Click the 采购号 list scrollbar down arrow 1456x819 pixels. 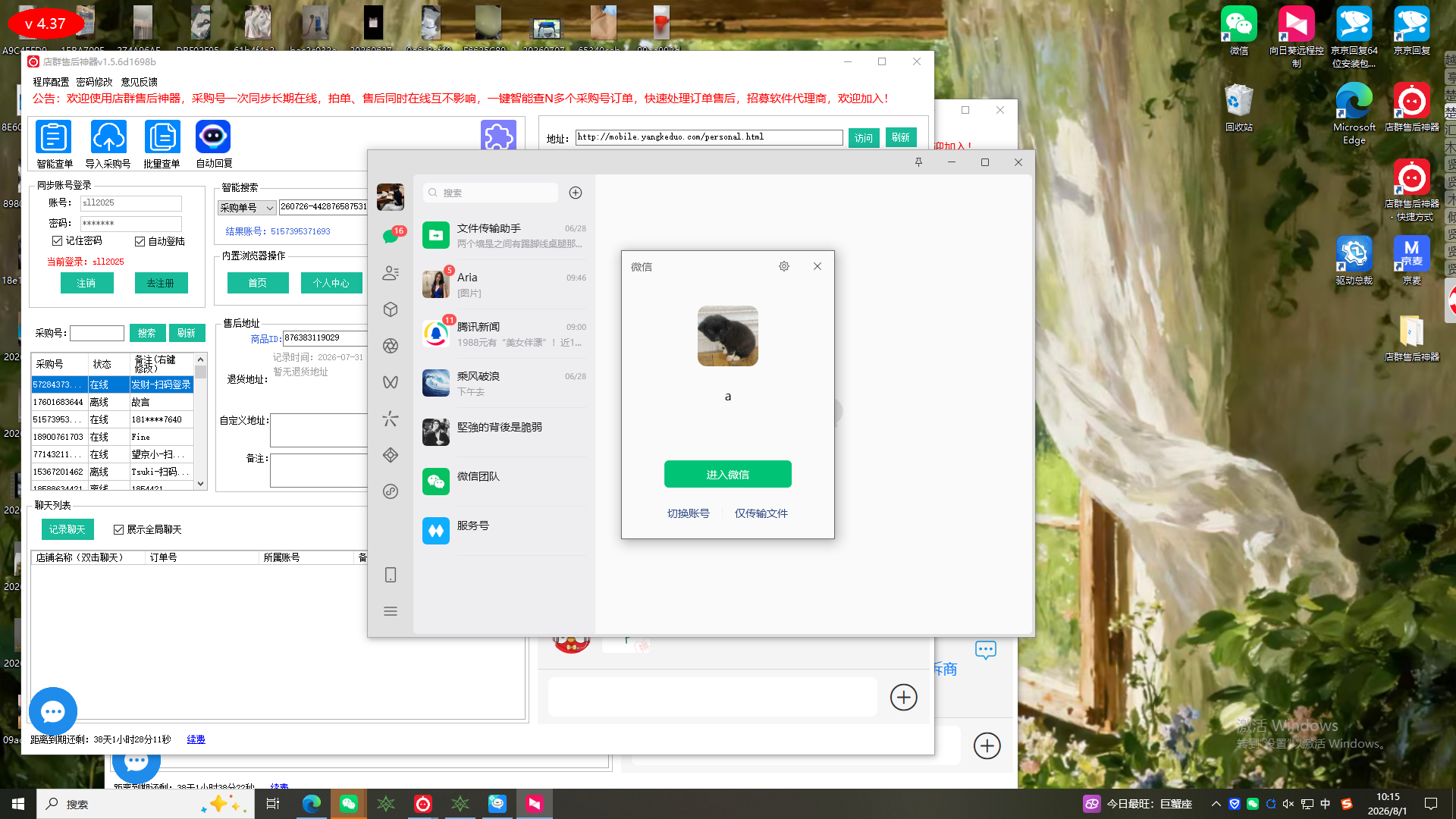[201, 484]
